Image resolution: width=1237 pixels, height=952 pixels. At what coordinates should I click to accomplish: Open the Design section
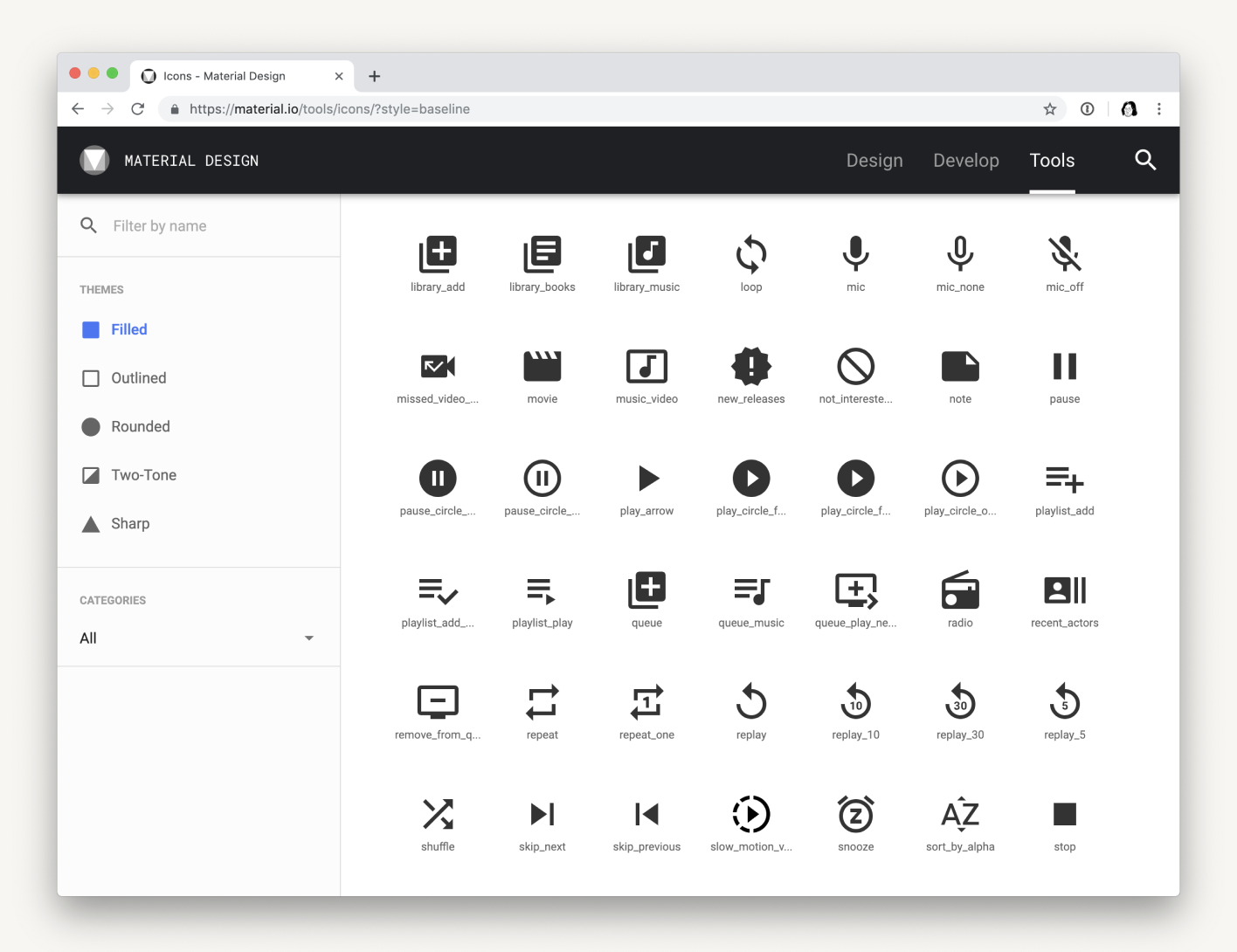coord(874,160)
